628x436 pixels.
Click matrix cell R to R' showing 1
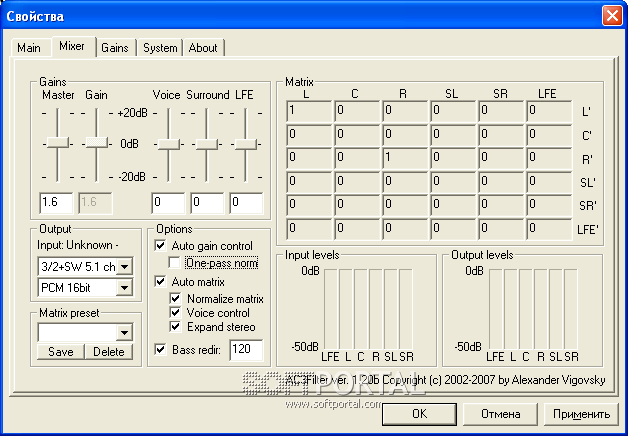click(405, 158)
